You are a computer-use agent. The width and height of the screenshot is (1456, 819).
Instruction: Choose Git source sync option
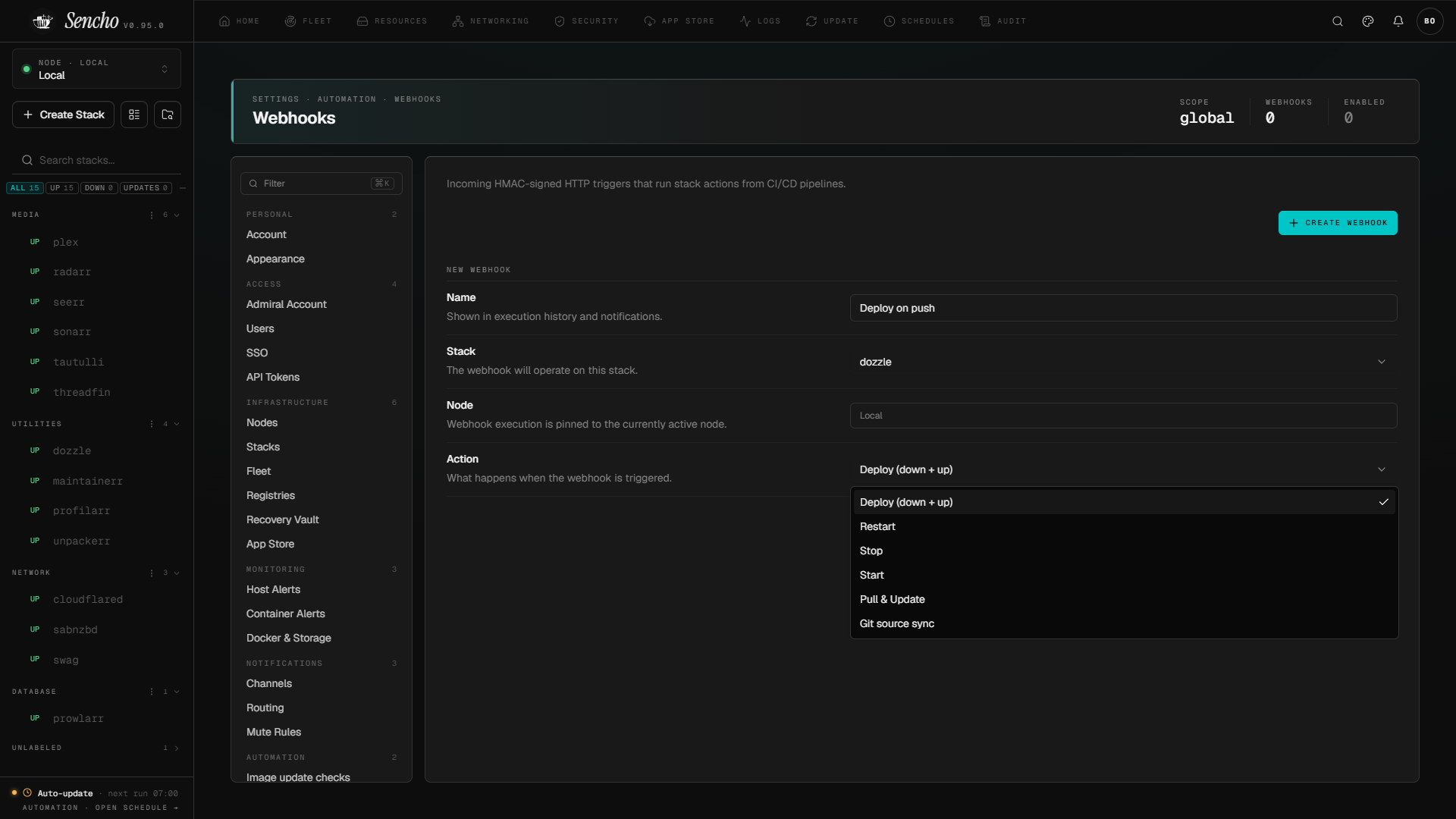click(x=1124, y=623)
